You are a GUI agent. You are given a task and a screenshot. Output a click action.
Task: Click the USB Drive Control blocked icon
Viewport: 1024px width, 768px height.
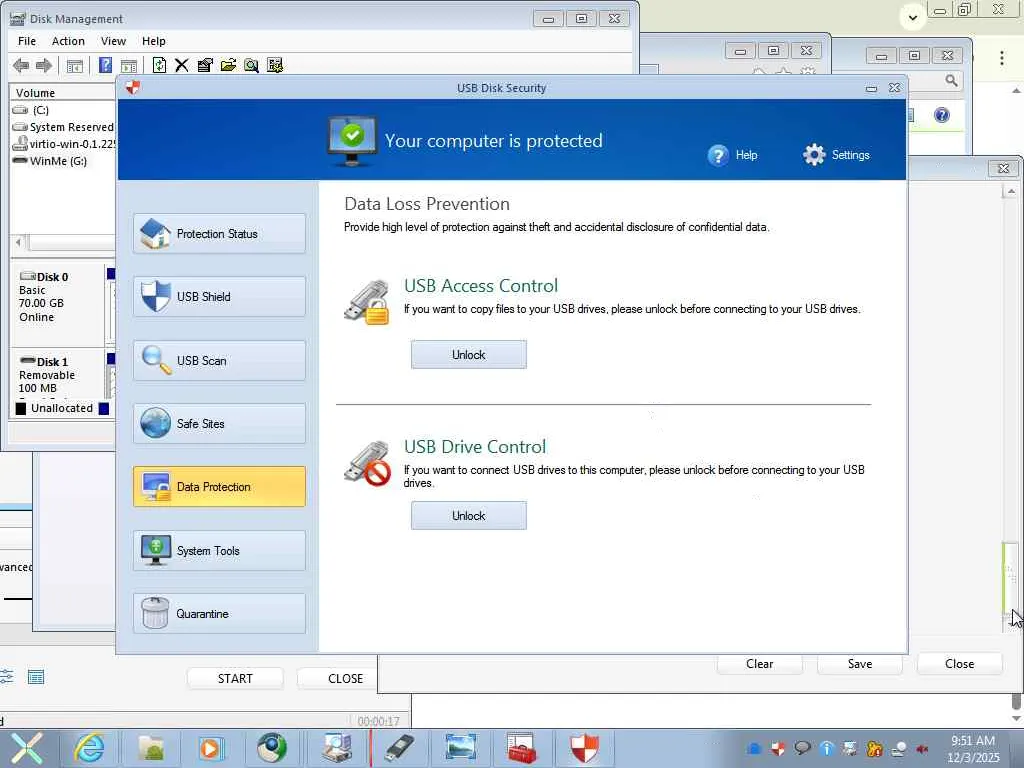(x=367, y=464)
